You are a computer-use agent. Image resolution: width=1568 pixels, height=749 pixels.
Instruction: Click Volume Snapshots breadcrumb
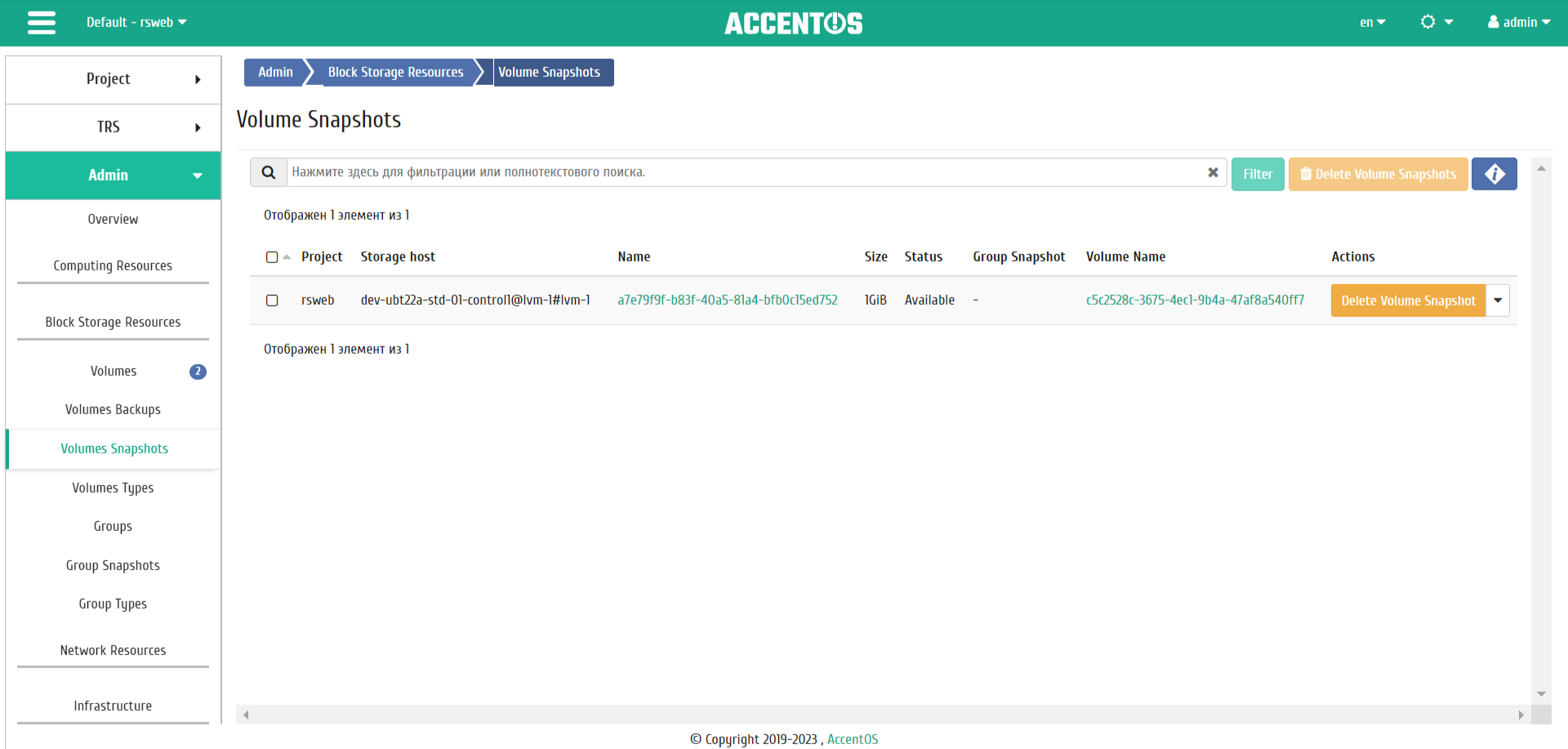coord(550,72)
